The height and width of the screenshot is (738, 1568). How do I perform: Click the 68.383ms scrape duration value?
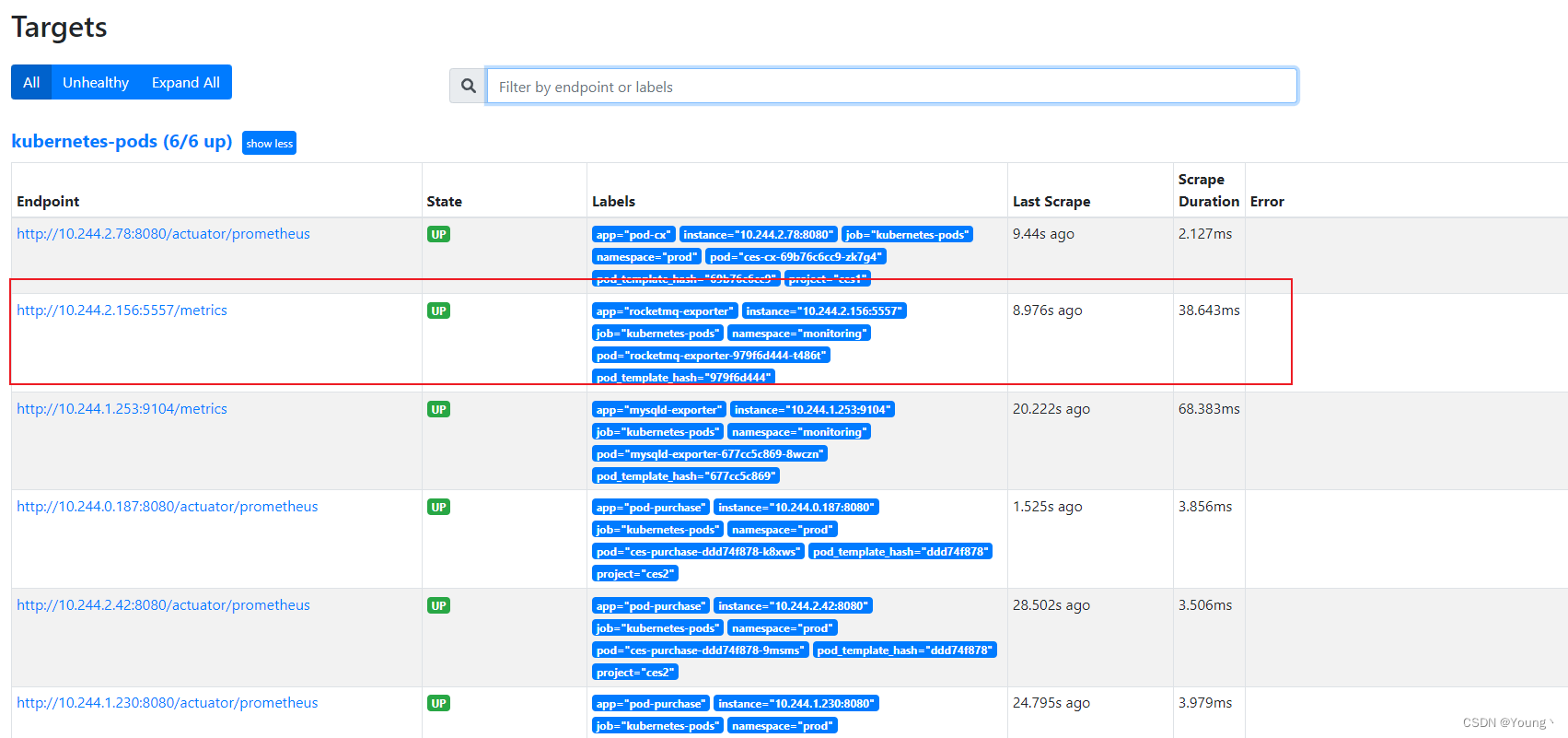point(1209,409)
